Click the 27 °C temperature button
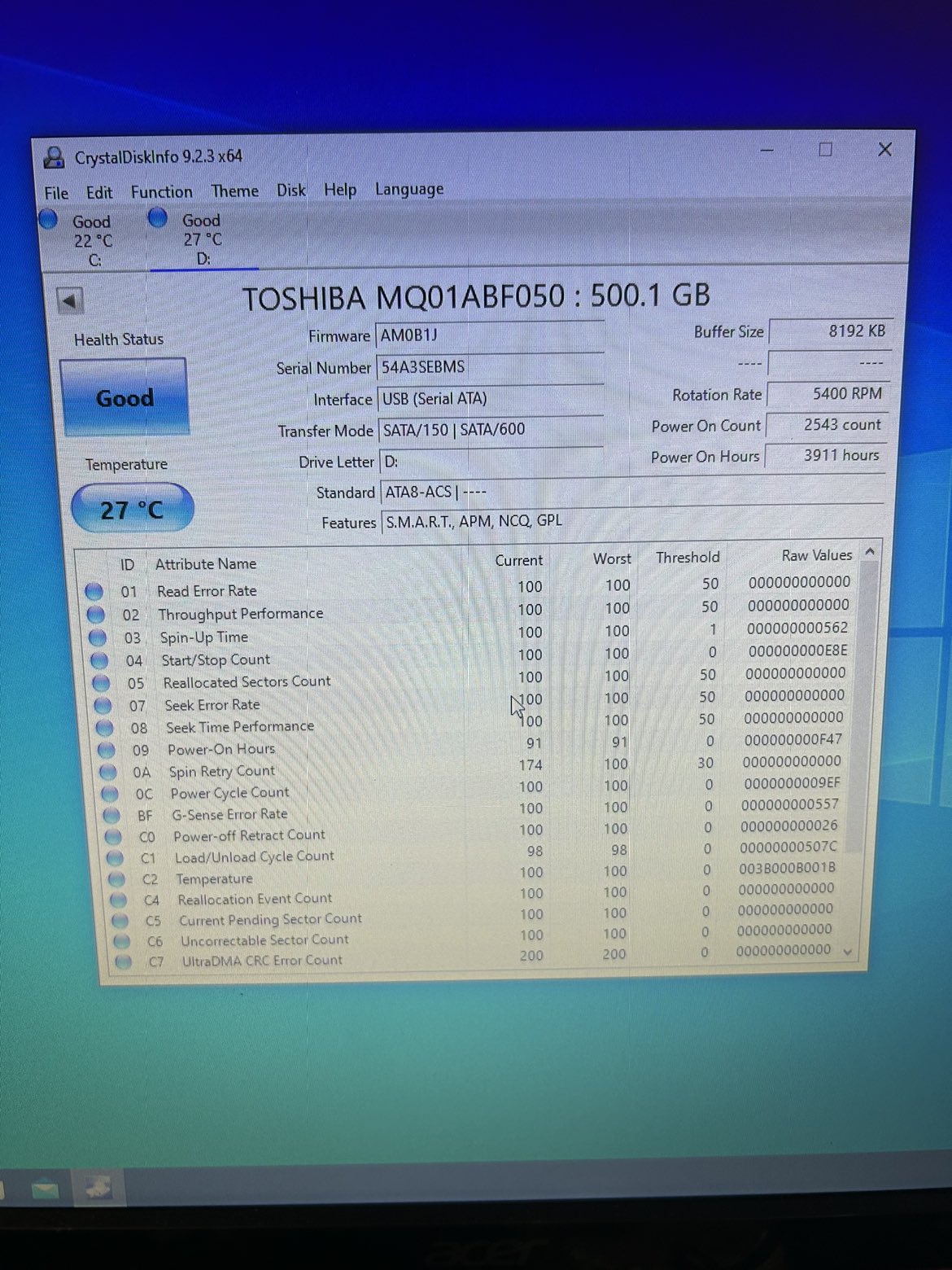The image size is (952, 1270). [133, 510]
